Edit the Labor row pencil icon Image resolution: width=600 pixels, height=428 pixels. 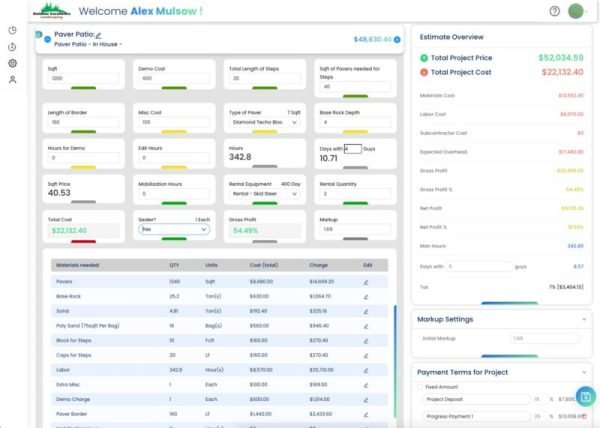click(x=366, y=370)
